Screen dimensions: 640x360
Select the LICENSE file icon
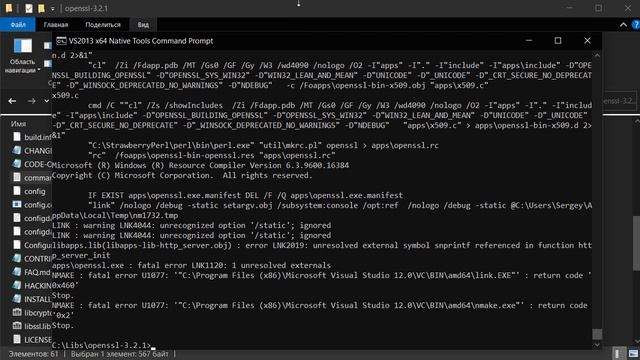[x=17, y=339]
